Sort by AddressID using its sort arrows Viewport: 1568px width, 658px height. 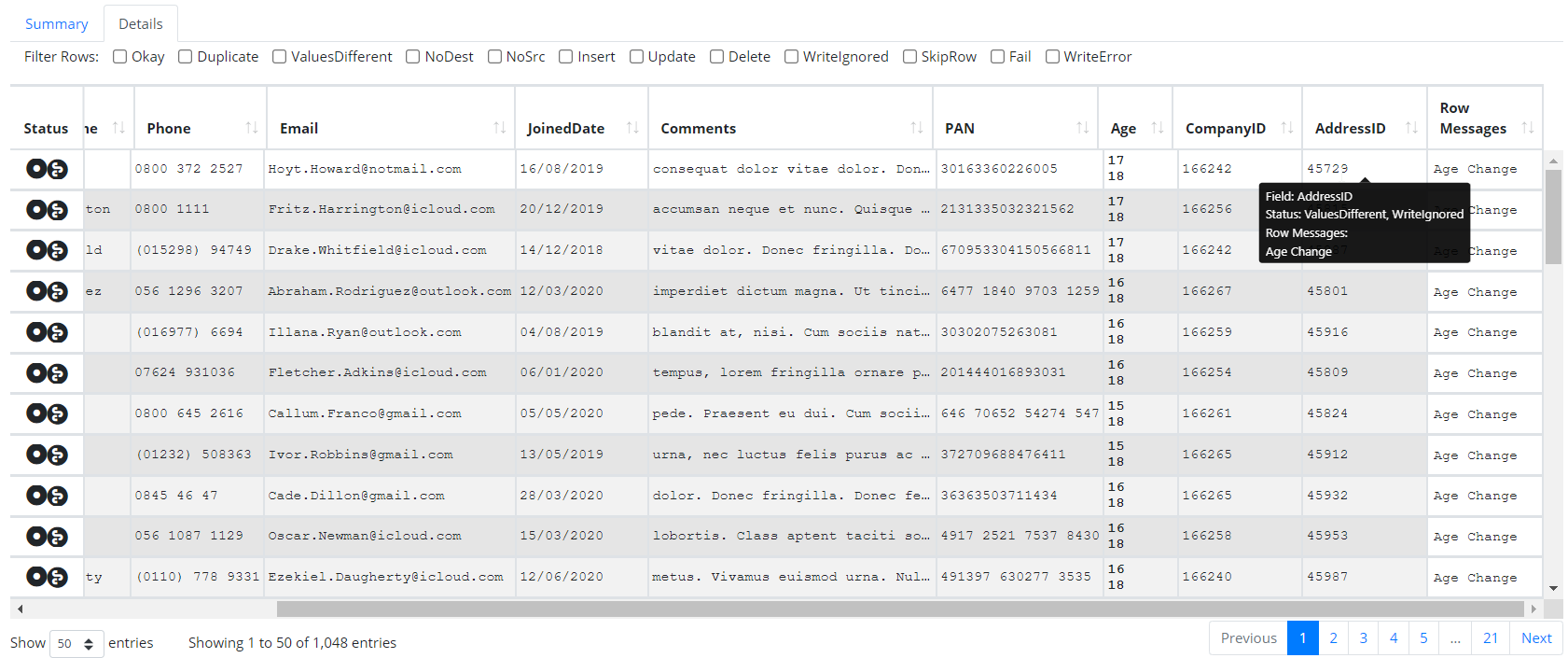[x=1412, y=128]
